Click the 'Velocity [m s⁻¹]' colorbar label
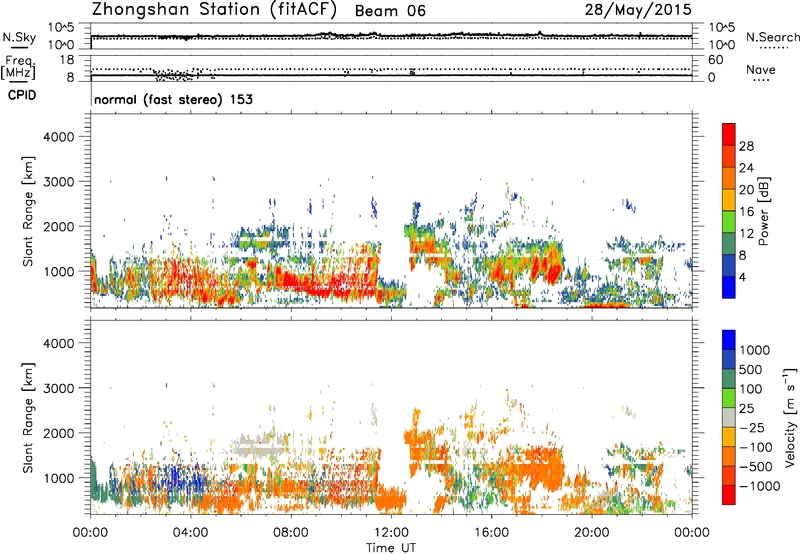 click(x=790, y=418)
